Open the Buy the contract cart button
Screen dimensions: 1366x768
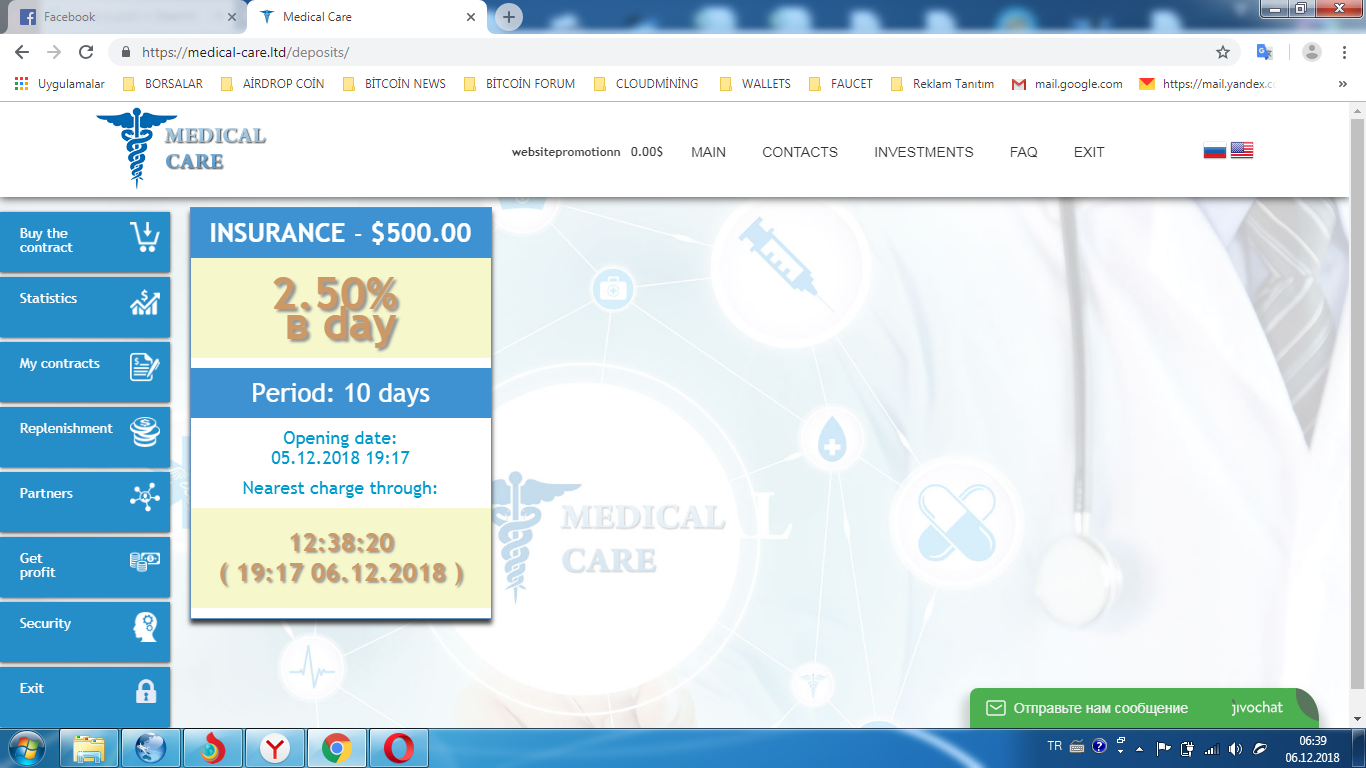85,240
